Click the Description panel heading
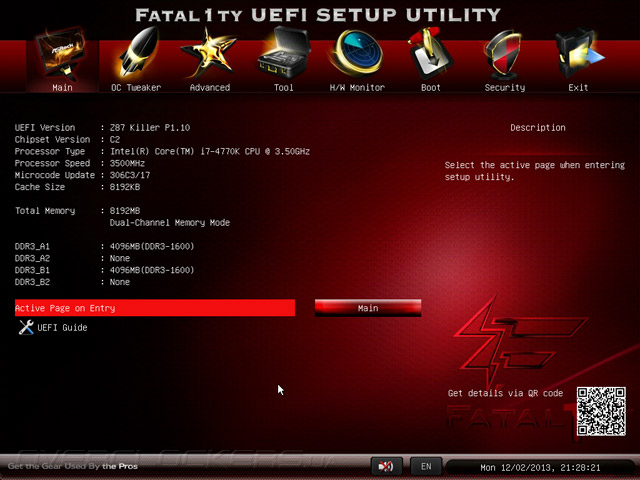 538,127
